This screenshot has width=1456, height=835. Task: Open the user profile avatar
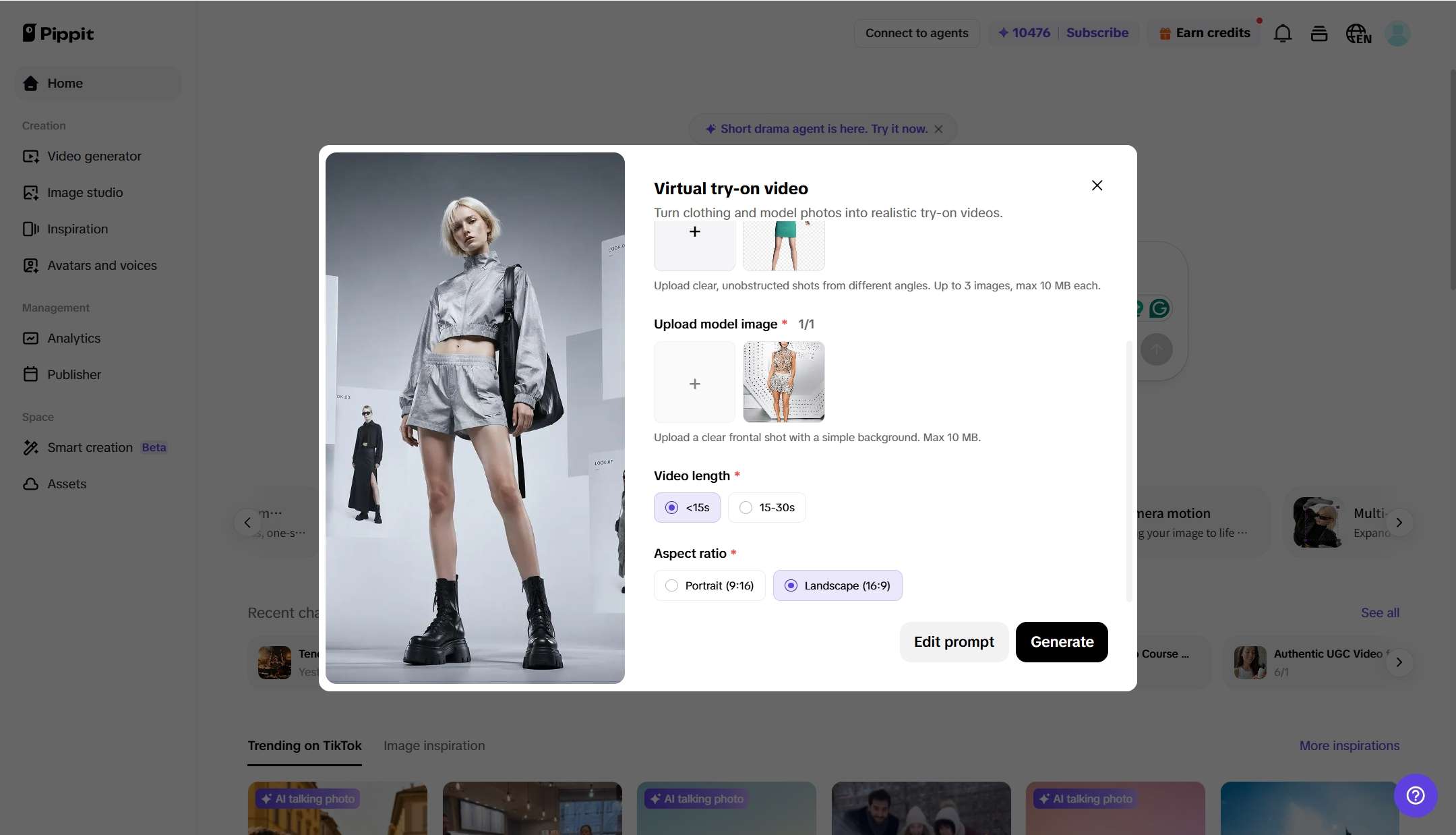1397,33
